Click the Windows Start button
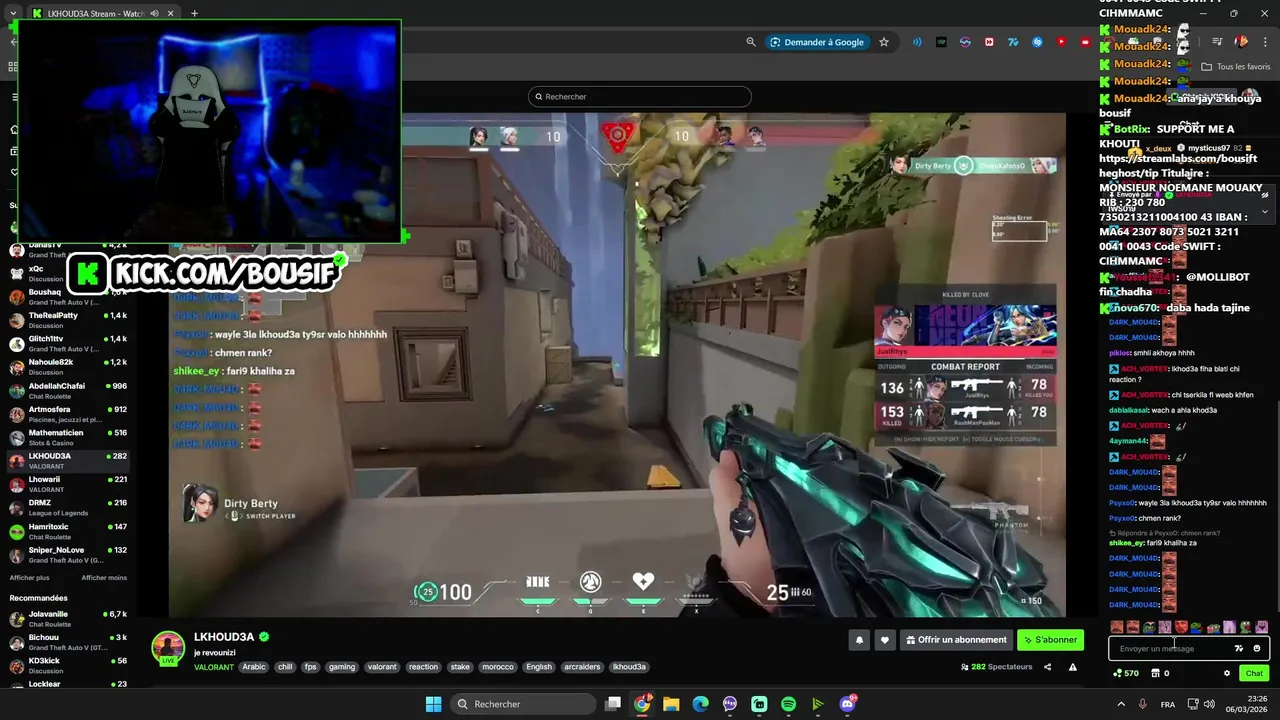Viewport: 1280px width, 720px height. pyautogui.click(x=433, y=704)
